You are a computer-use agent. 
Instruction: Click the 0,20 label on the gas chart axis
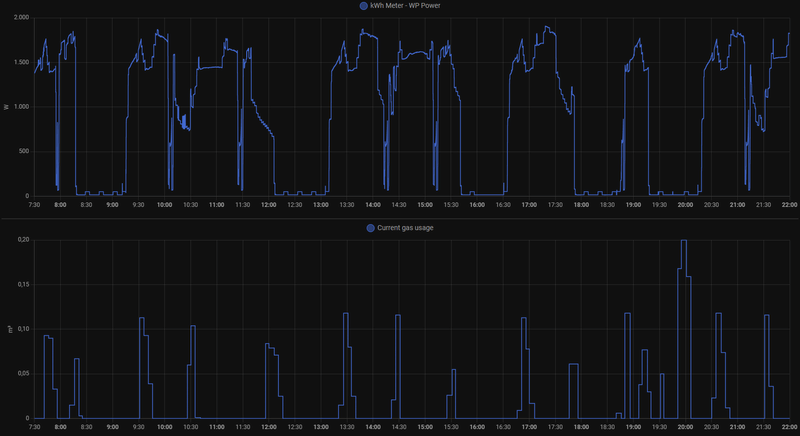(x=23, y=240)
